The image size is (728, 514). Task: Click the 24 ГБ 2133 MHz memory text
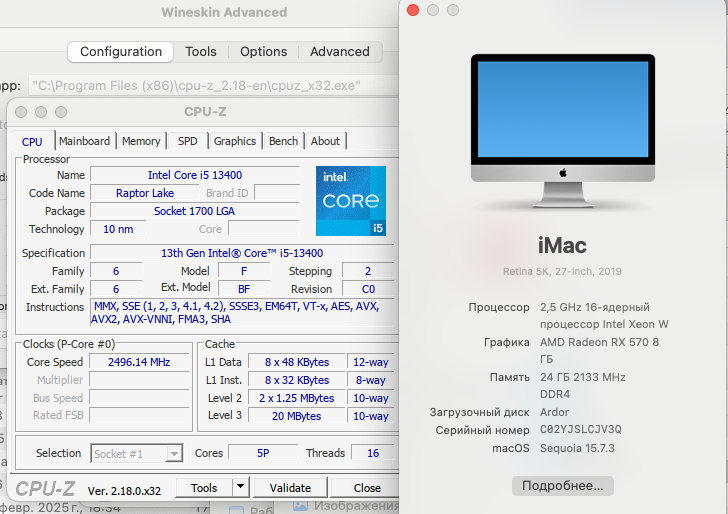click(583, 385)
